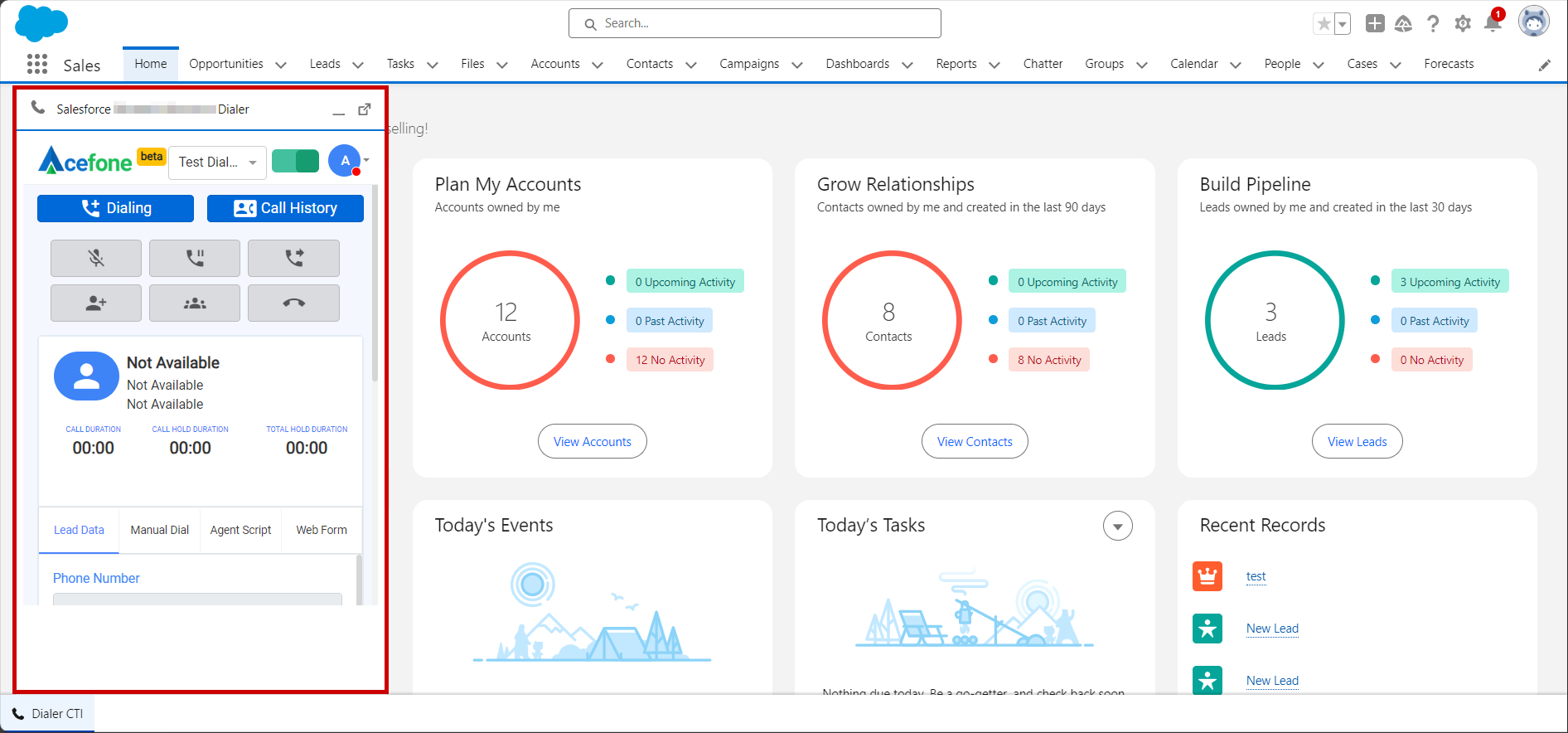The image size is (1568, 733).
Task: Click the View Accounts button
Action: coord(593,441)
